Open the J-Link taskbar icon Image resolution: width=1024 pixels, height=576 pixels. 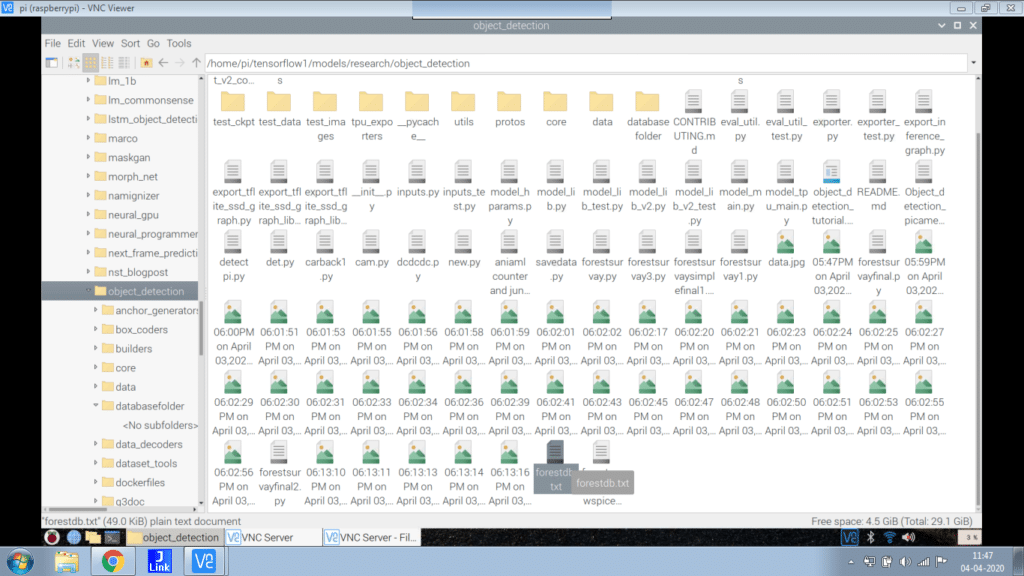(161, 561)
